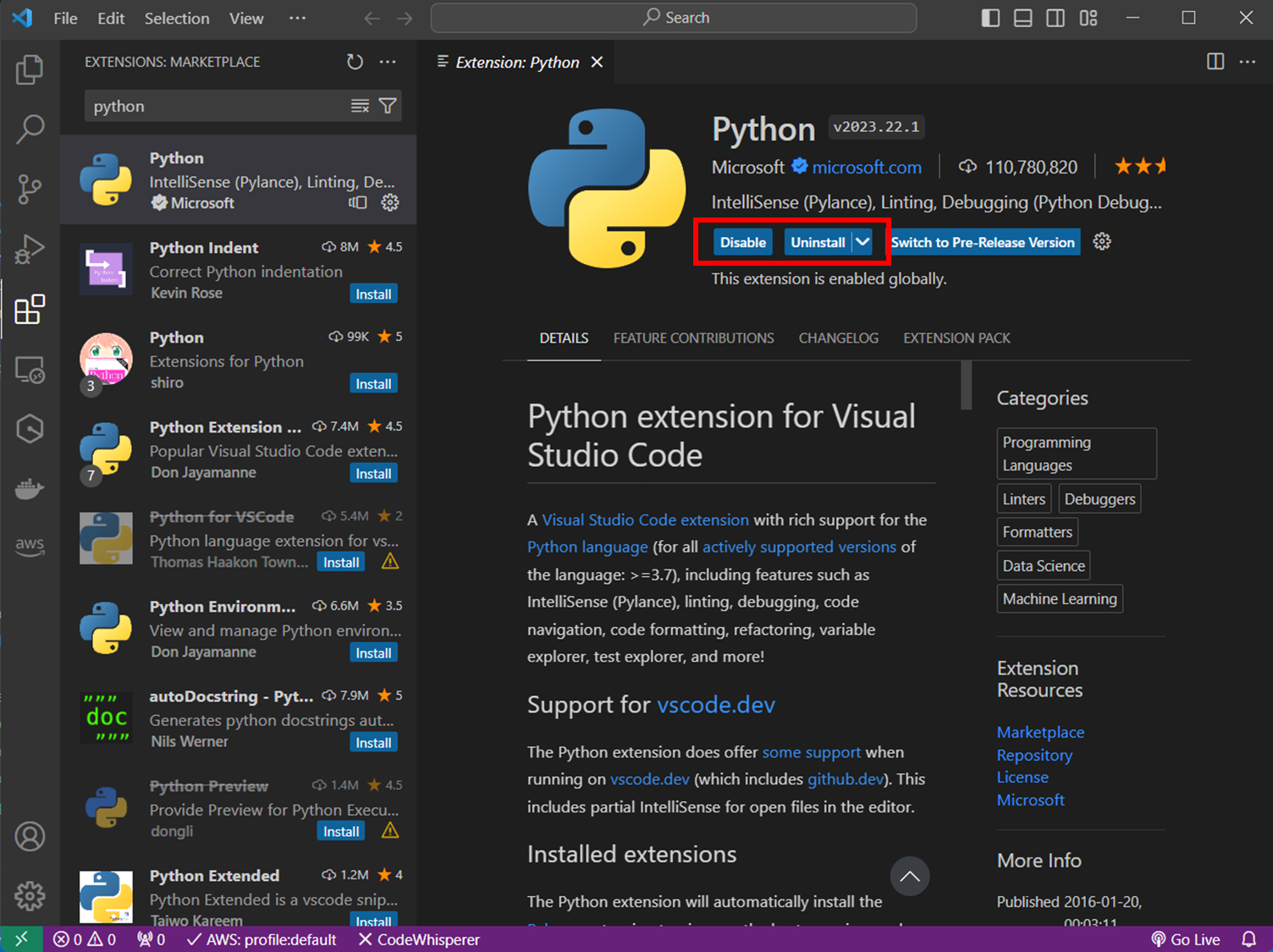
Task: Open Source Control view
Action: tap(30, 190)
